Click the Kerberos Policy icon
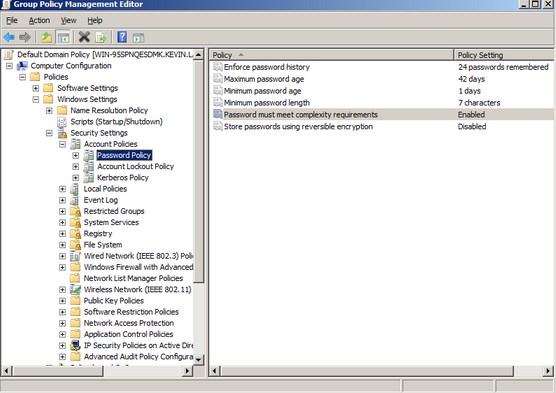Viewport: 556px width, 393px height. click(89, 178)
